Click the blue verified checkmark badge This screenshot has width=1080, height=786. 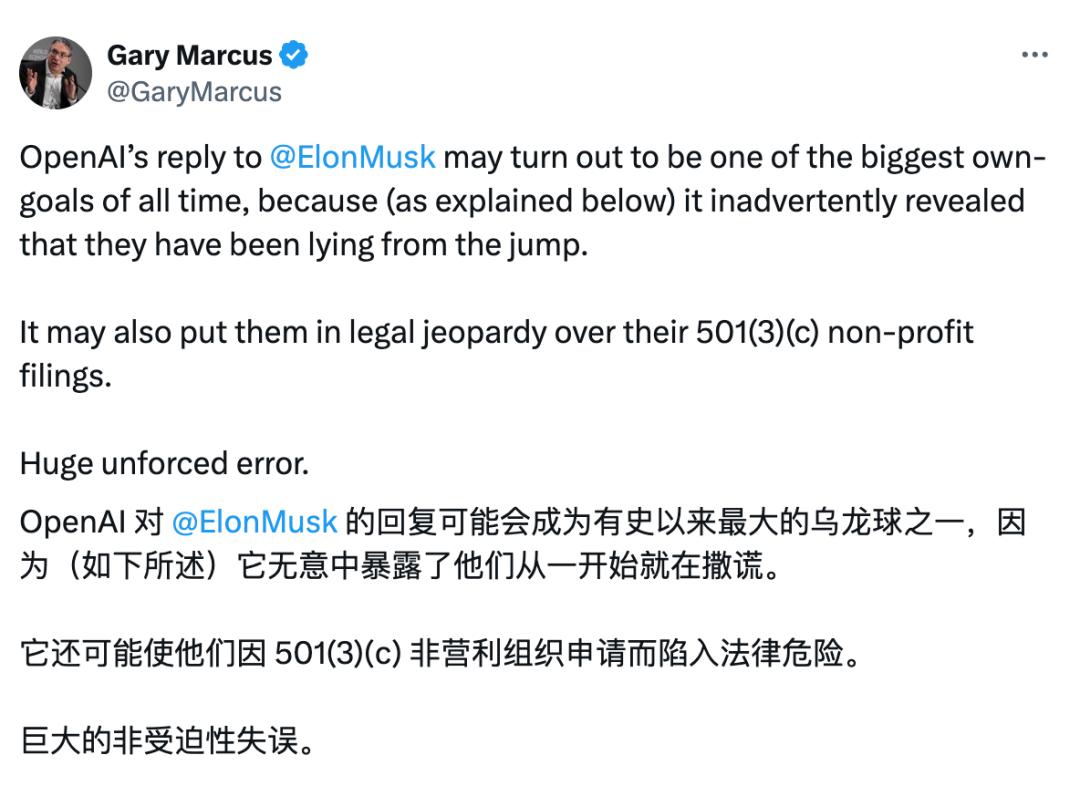[293, 55]
